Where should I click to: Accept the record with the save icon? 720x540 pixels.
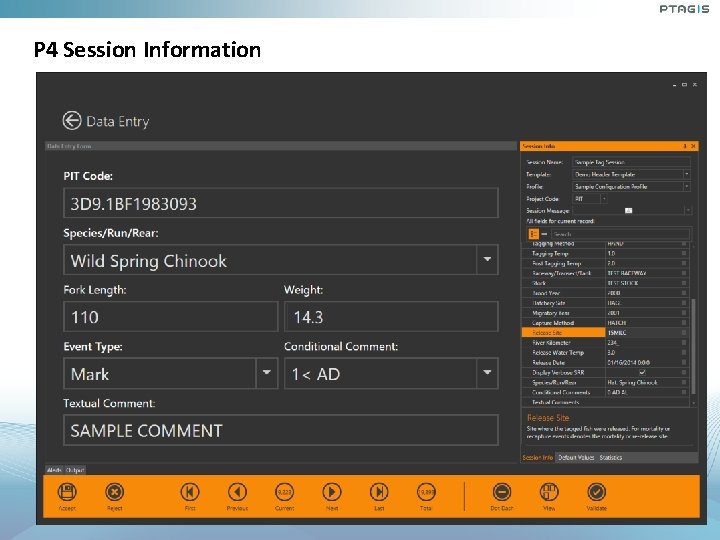click(67, 492)
